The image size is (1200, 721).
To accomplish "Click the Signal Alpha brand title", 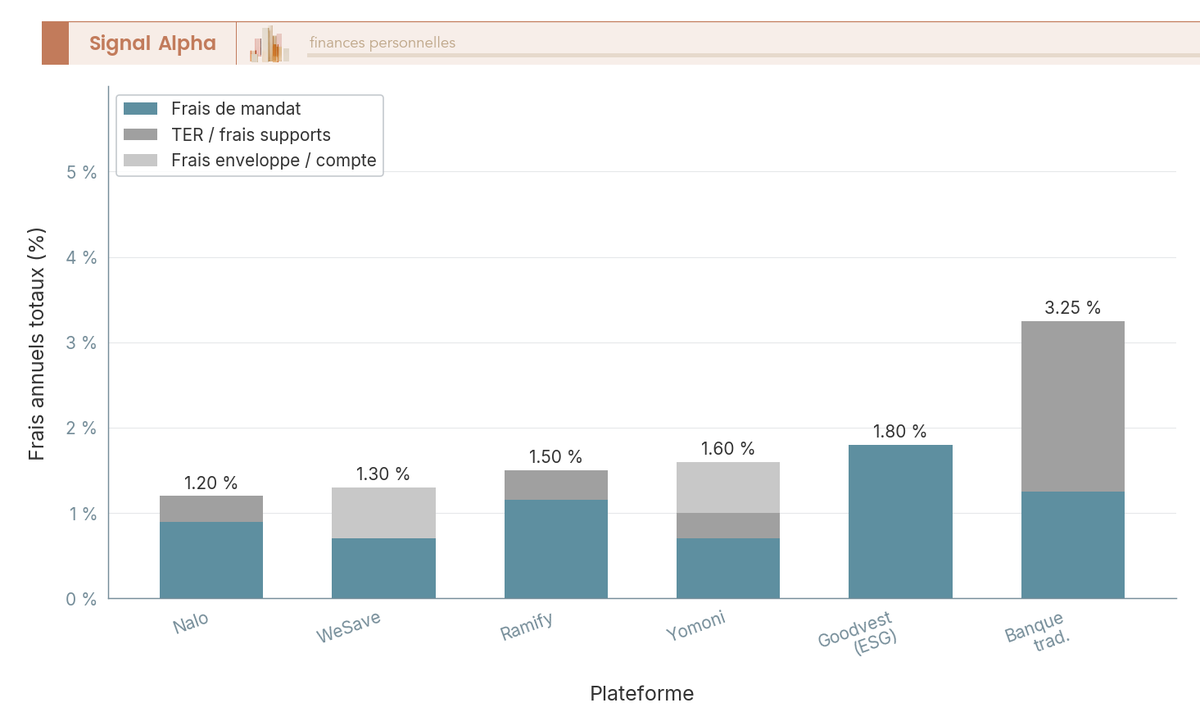I will (x=152, y=43).
